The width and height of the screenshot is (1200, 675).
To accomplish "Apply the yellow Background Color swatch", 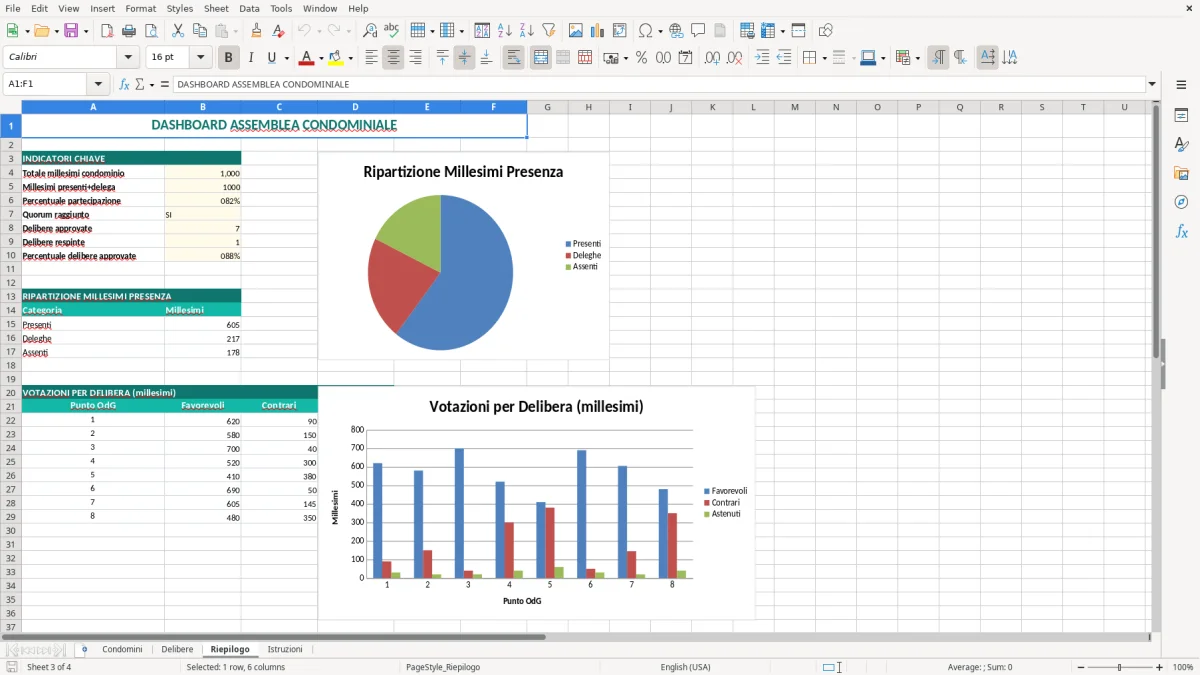I will (336, 58).
